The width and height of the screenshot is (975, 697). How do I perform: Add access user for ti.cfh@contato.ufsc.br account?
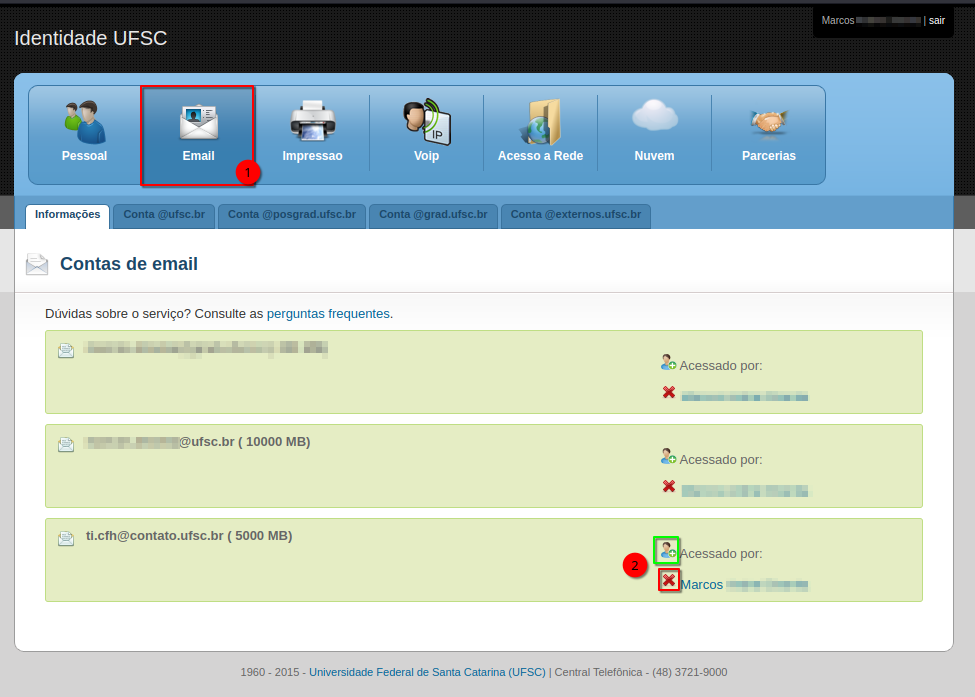(x=668, y=550)
